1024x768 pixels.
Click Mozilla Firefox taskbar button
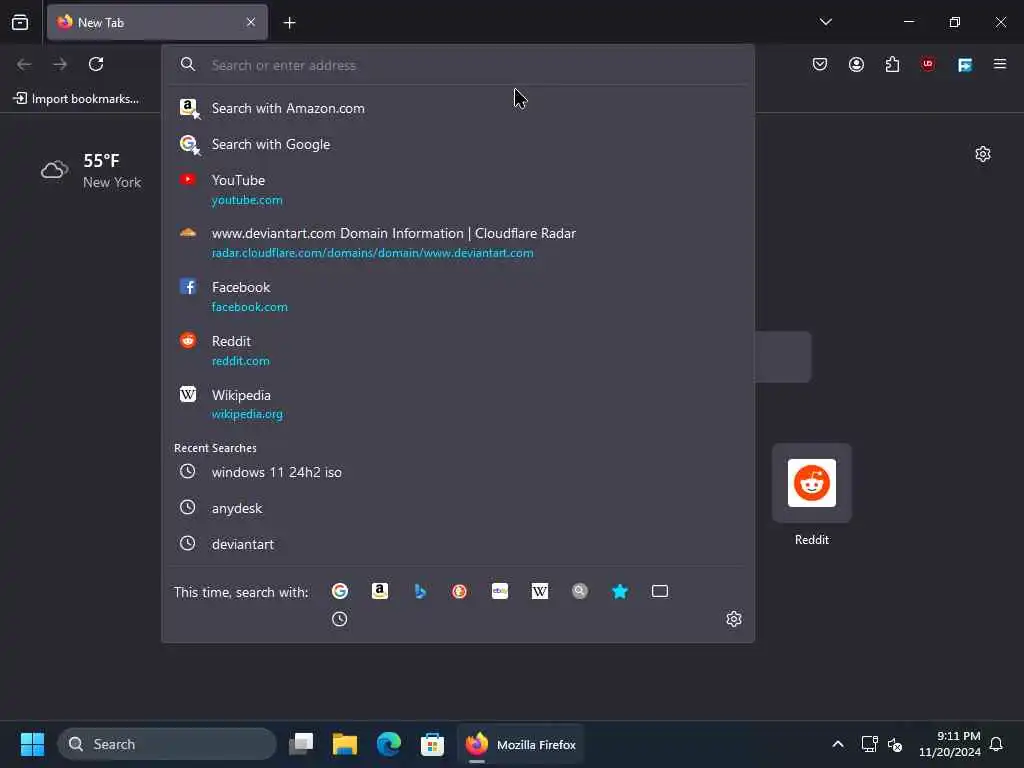point(520,744)
